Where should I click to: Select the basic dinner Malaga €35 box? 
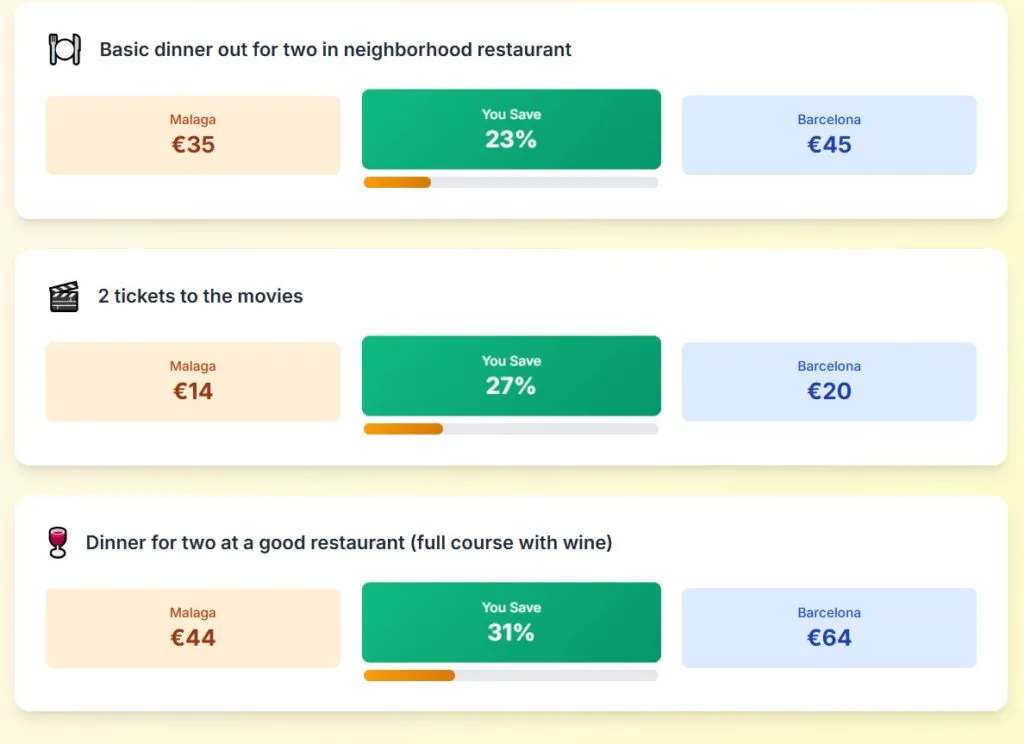(193, 135)
